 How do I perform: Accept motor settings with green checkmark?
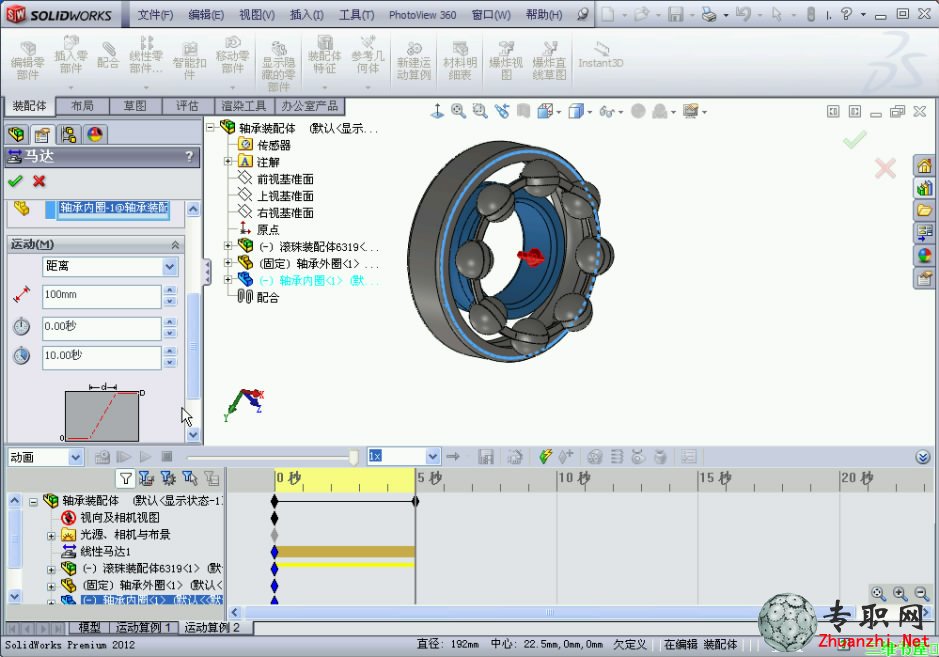click(x=15, y=181)
